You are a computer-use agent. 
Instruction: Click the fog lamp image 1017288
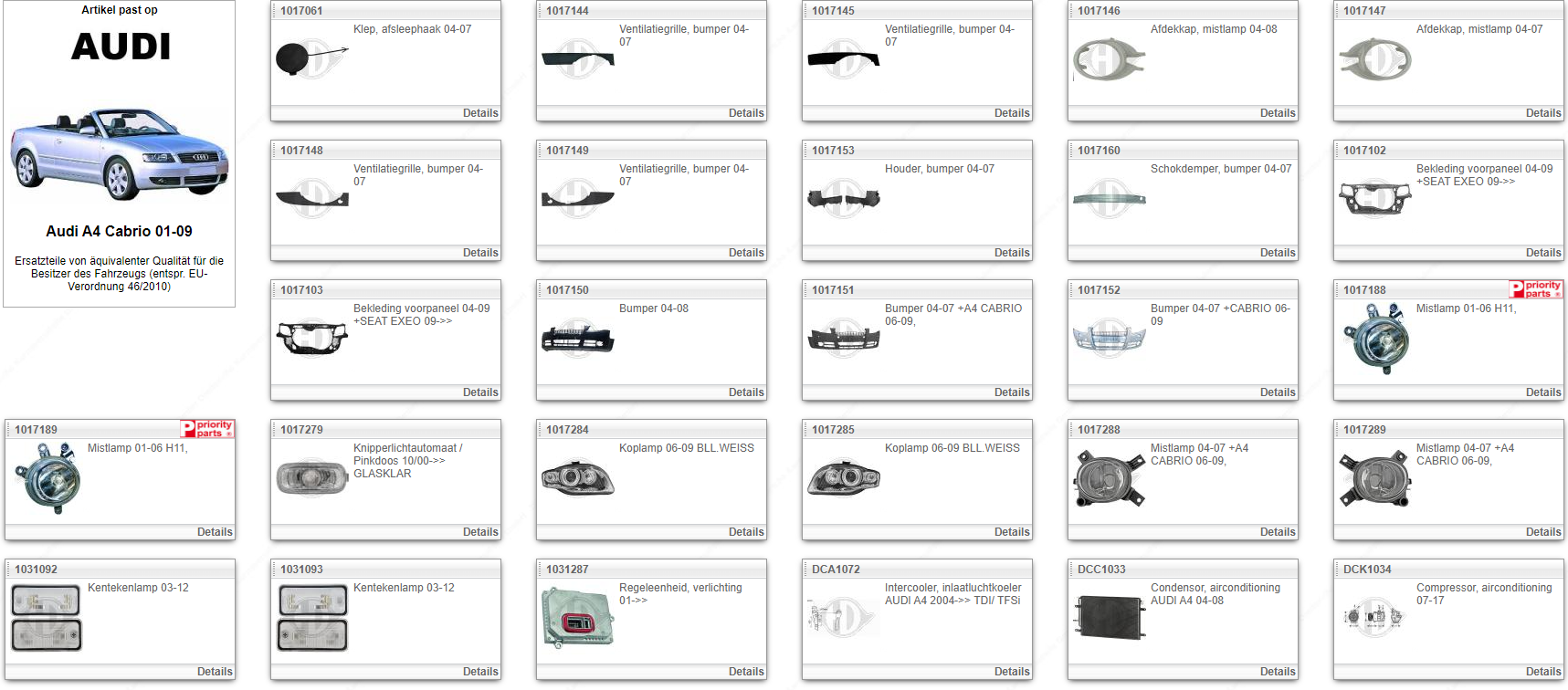click(1109, 478)
